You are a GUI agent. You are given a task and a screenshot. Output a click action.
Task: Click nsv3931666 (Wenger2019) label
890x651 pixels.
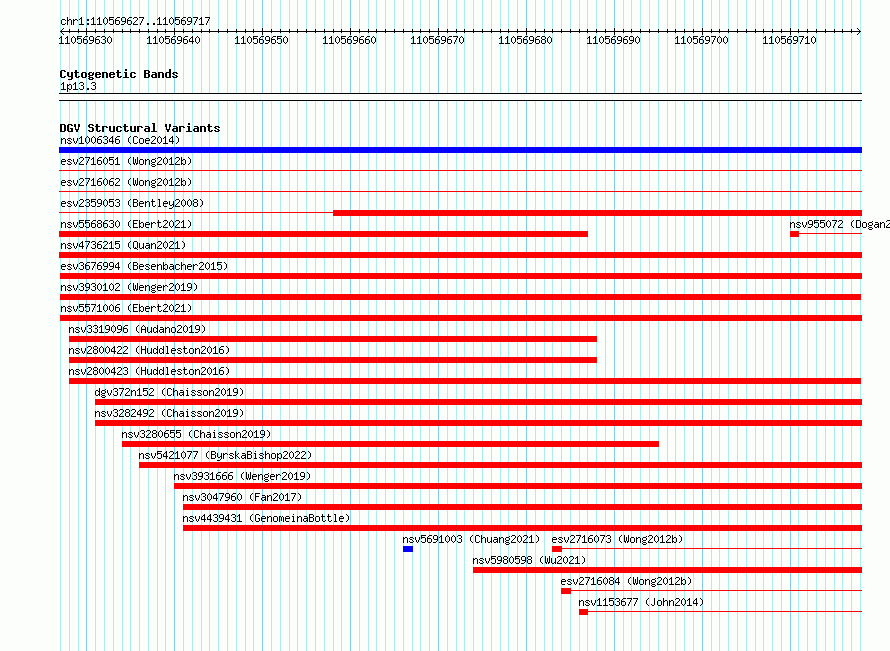tap(242, 476)
